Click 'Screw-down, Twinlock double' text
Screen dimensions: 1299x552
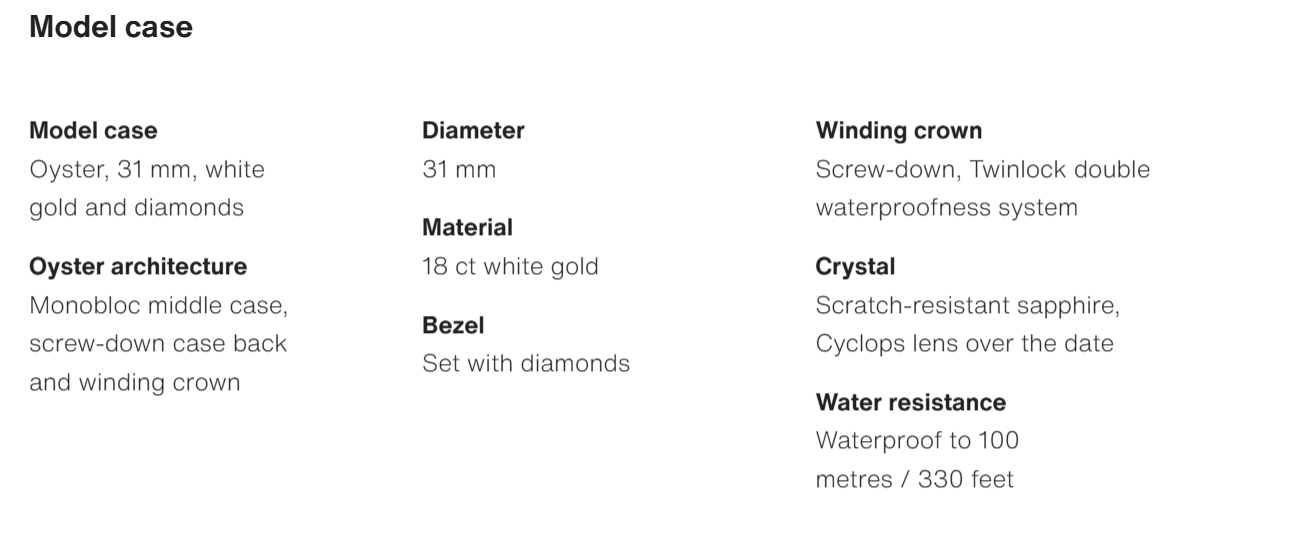983,169
